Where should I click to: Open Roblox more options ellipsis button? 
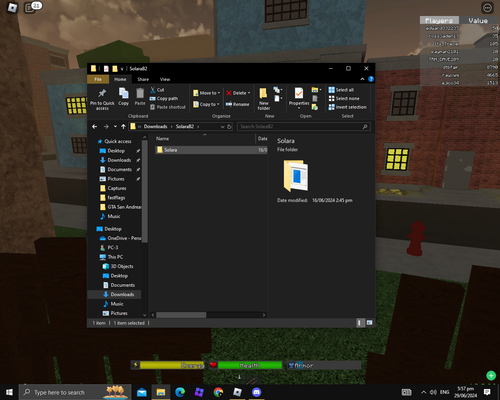point(487,8)
